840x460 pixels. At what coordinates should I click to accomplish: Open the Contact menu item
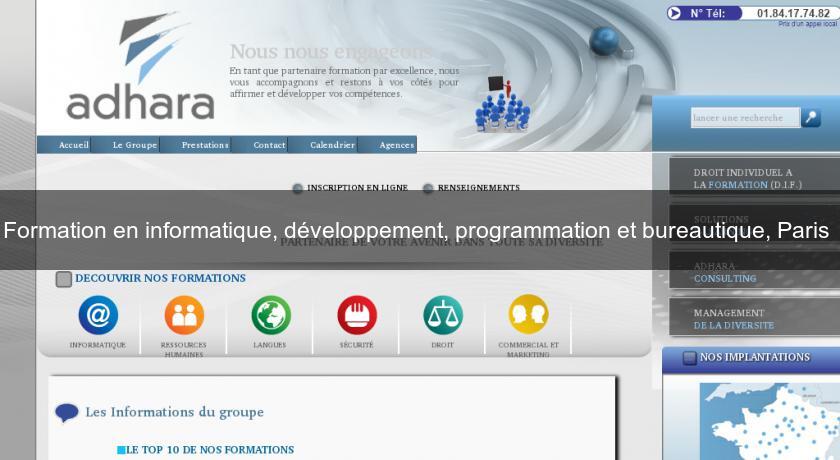pos(269,145)
